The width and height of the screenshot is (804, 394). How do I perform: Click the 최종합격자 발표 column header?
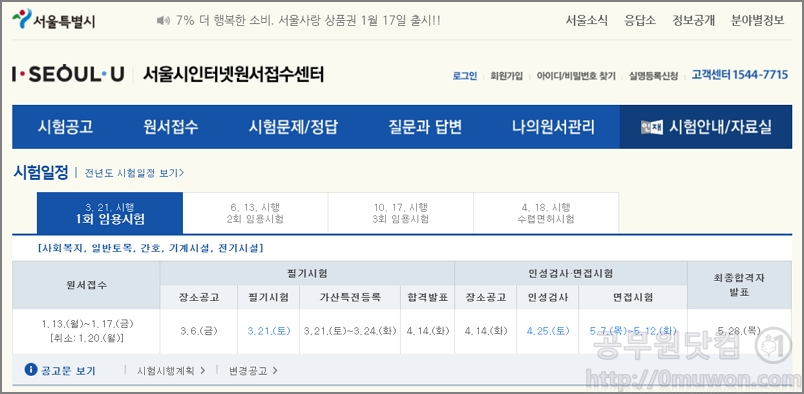739,285
